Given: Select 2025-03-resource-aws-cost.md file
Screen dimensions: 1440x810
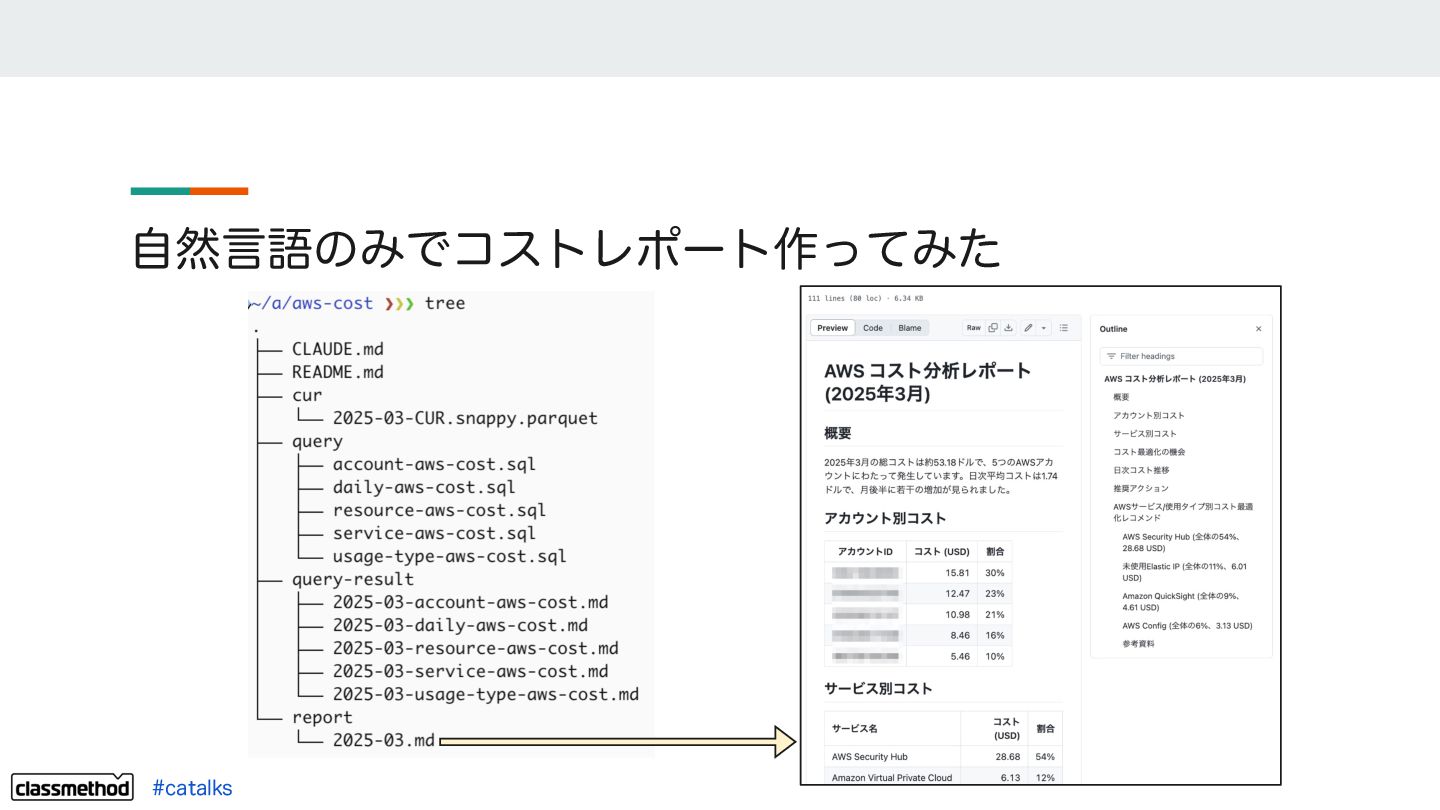Looking at the screenshot, I should 475,648.
